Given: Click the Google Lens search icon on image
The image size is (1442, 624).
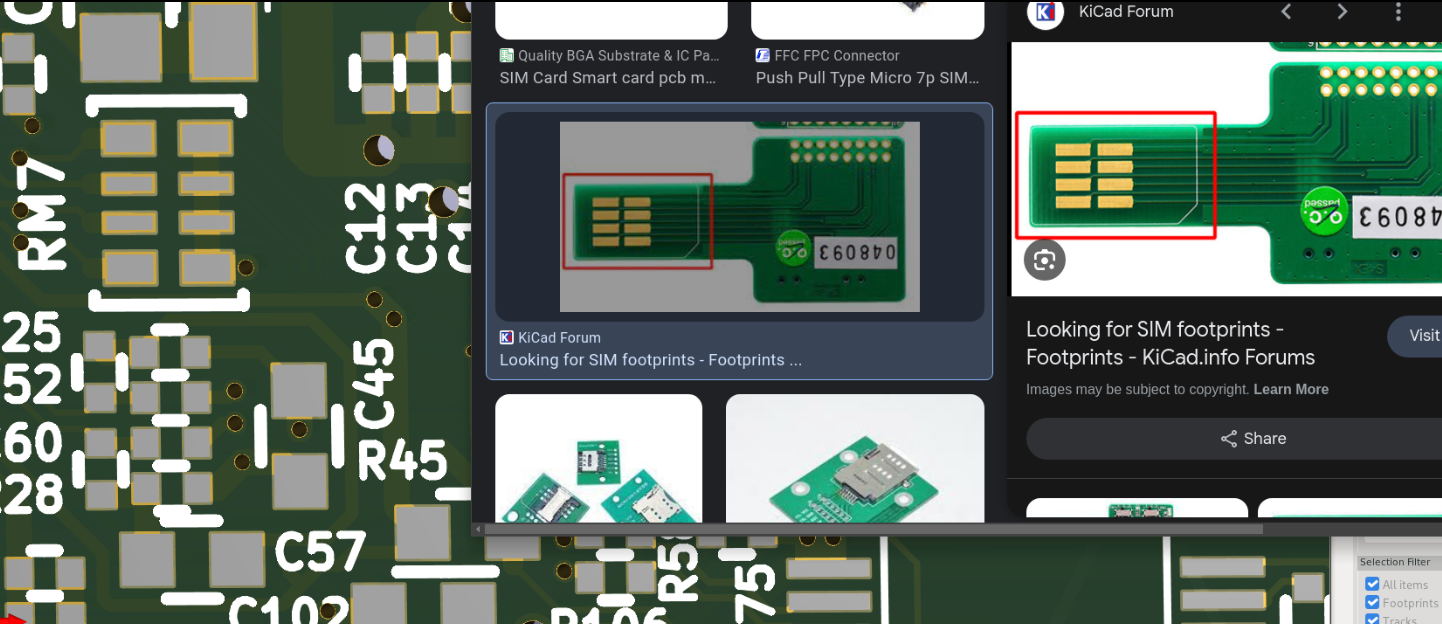Looking at the screenshot, I should coord(1045,260).
